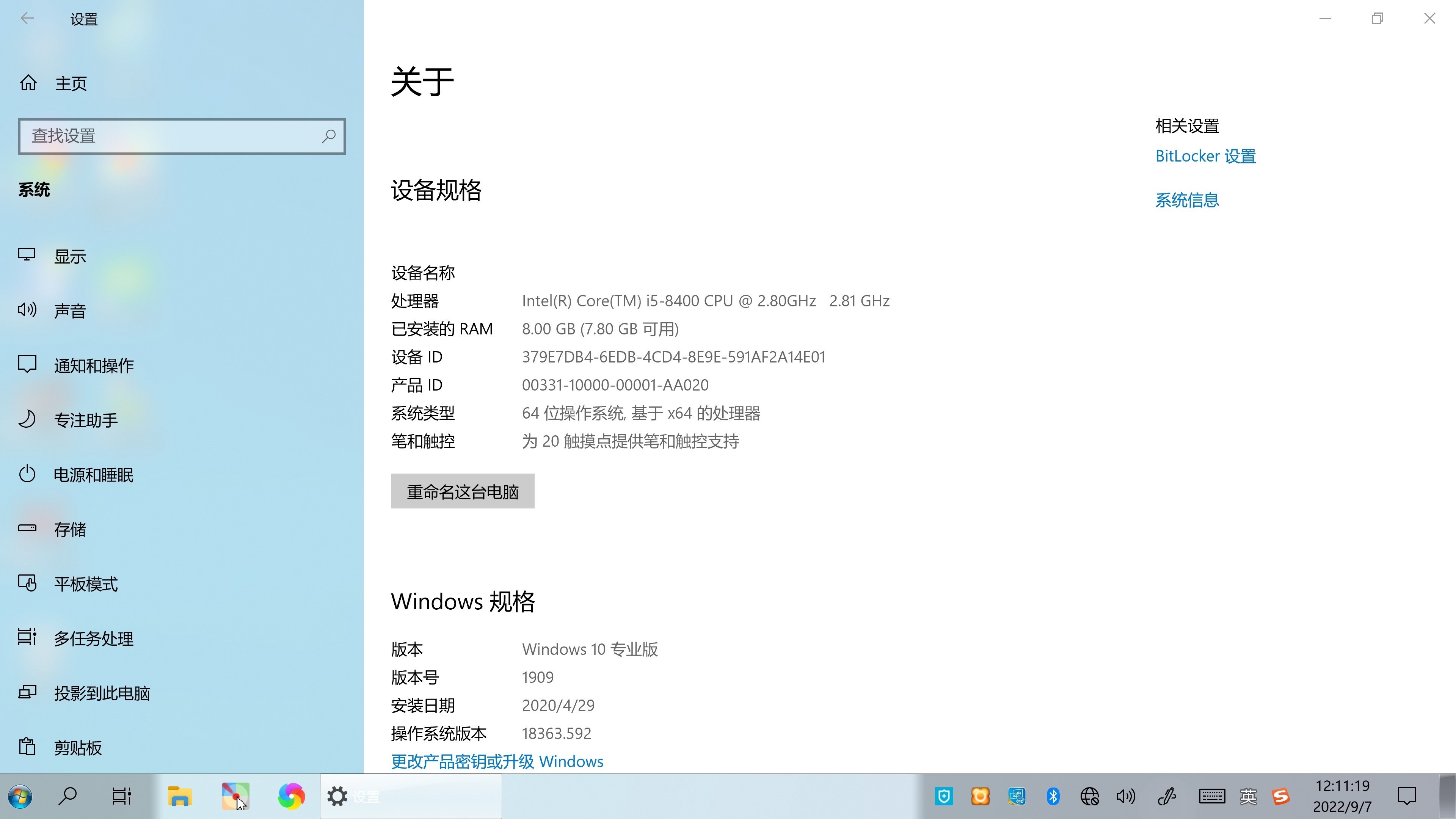Open the Intel graphics tray icon
Viewport: 1456px width, 819px height.
pos(1016,797)
